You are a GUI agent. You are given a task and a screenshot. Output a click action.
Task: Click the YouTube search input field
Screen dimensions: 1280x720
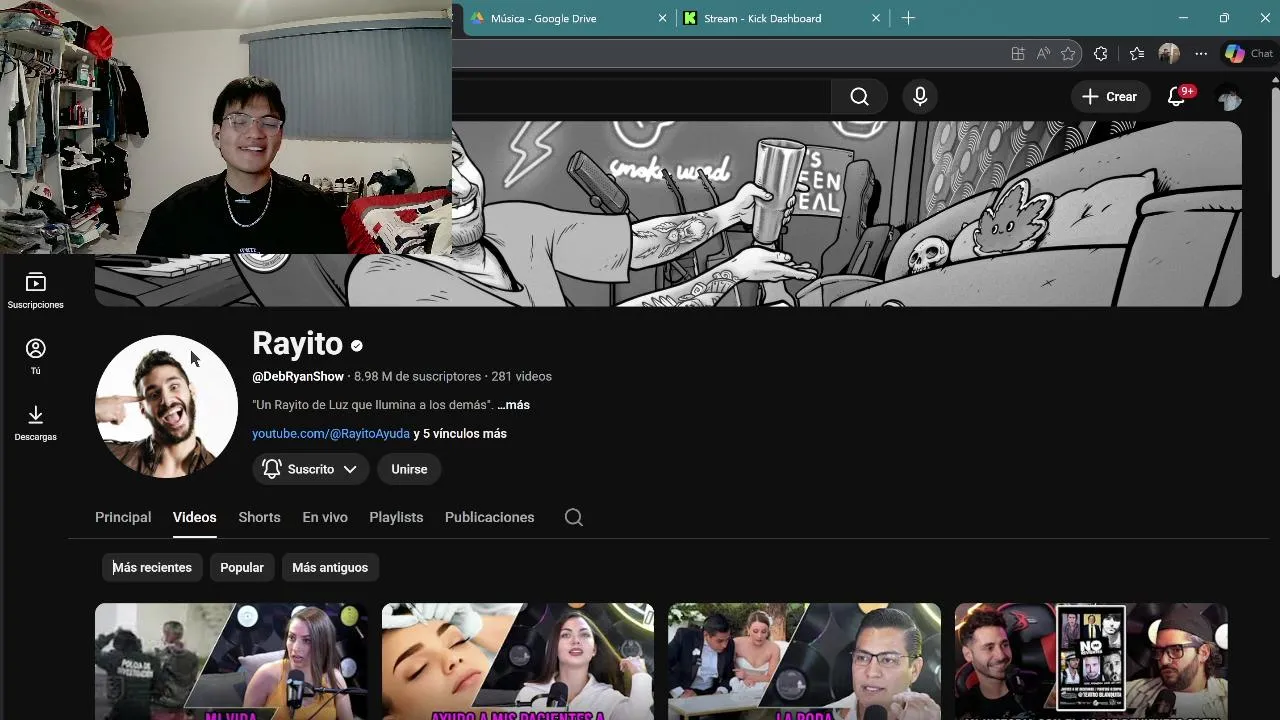641,97
